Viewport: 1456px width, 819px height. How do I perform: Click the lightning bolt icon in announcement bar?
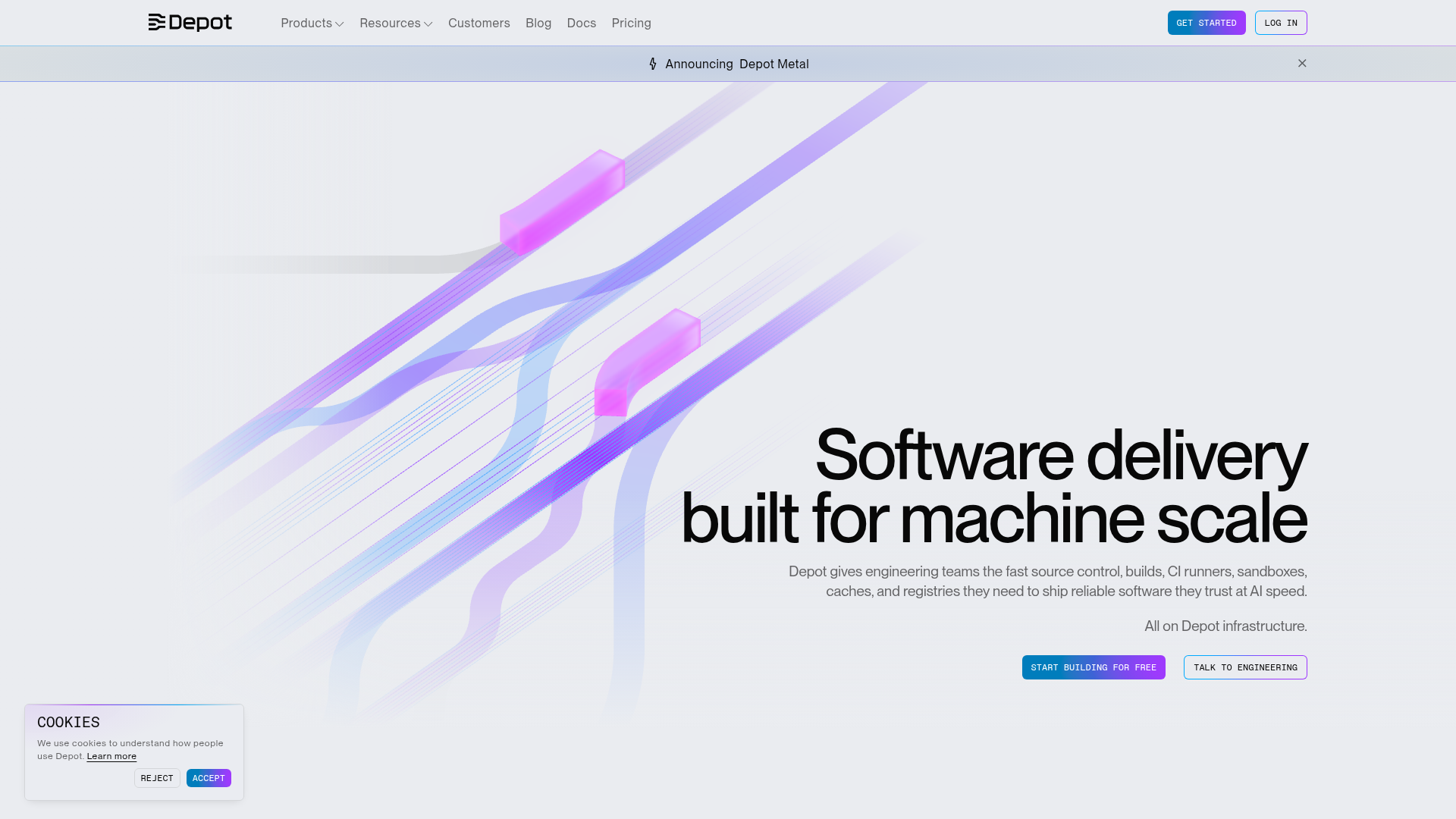pos(653,64)
